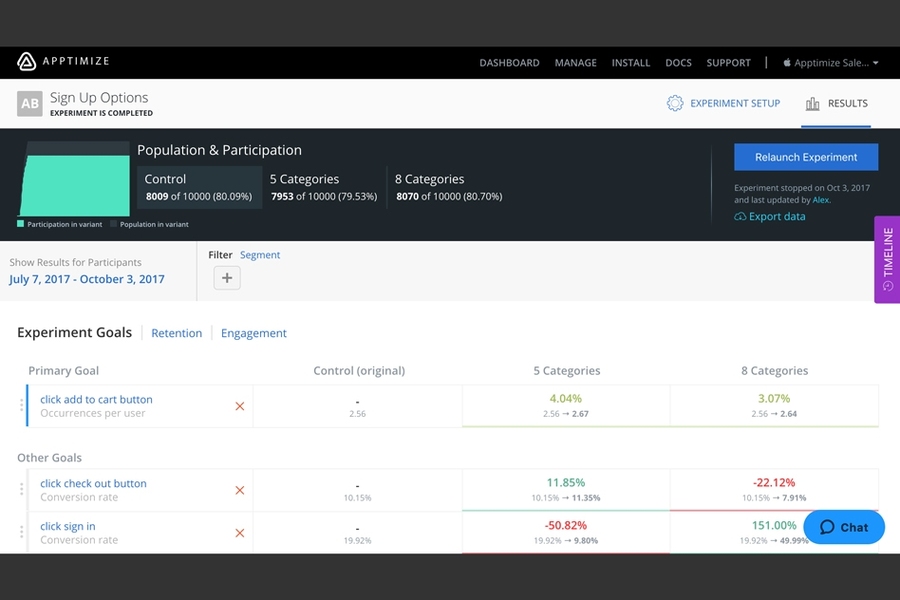Open the Segment filter link
This screenshot has height=600, width=900.
pyautogui.click(x=260, y=255)
